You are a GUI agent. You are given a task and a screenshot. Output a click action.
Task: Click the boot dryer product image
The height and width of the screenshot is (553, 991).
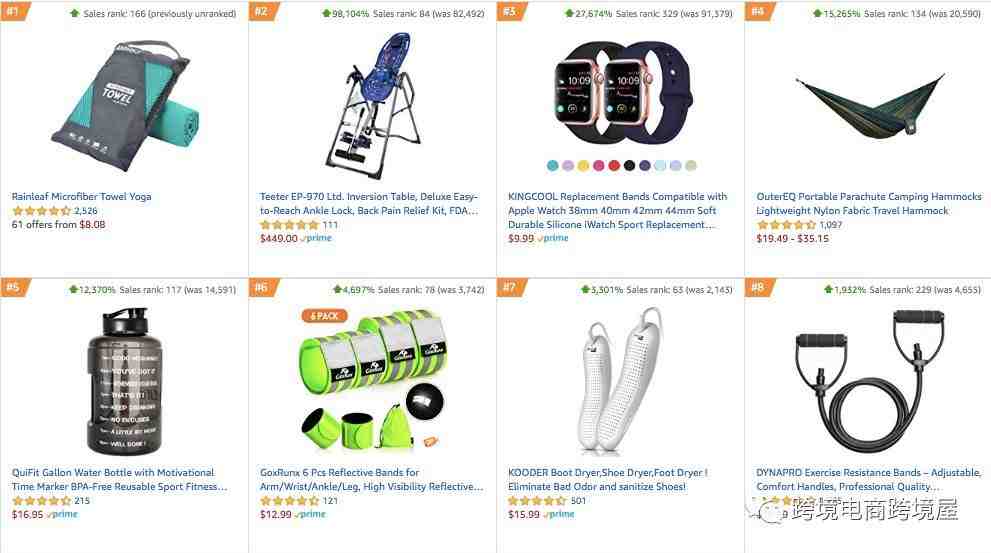620,379
